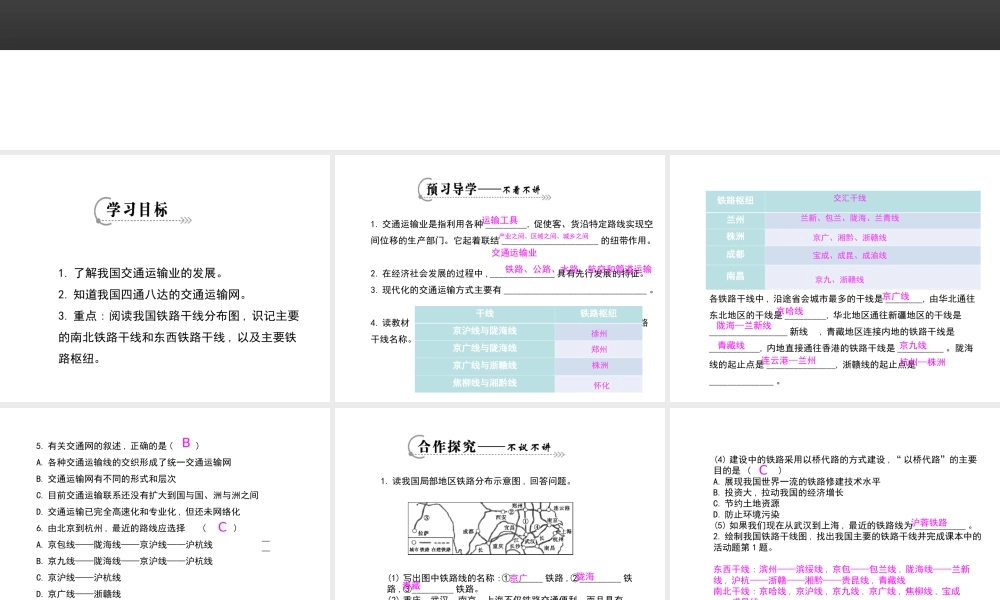Image resolution: width=1000 pixels, height=600 pixels.
Task: Click the '焦柳线与湘黔线' table row
Action: [x=485, y=383]
